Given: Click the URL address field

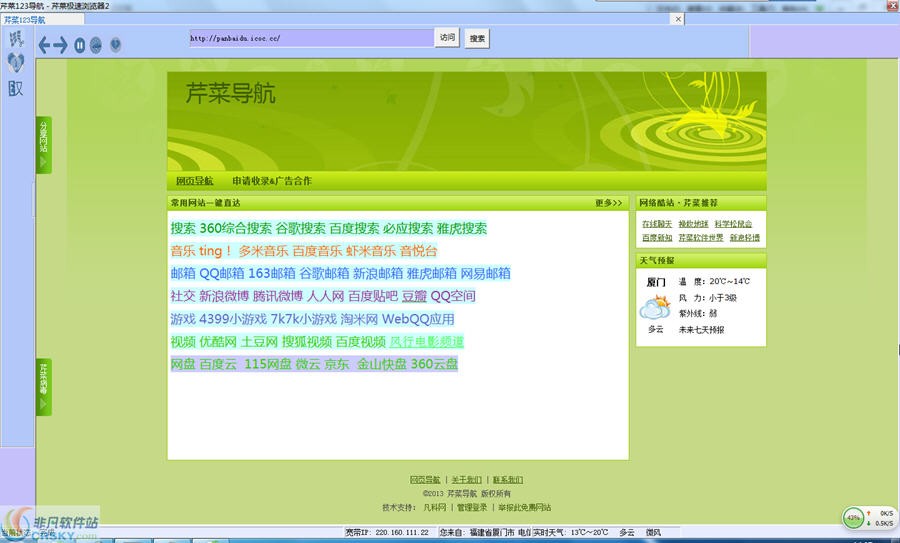Looking at the screenshot, I should (311, 38).
